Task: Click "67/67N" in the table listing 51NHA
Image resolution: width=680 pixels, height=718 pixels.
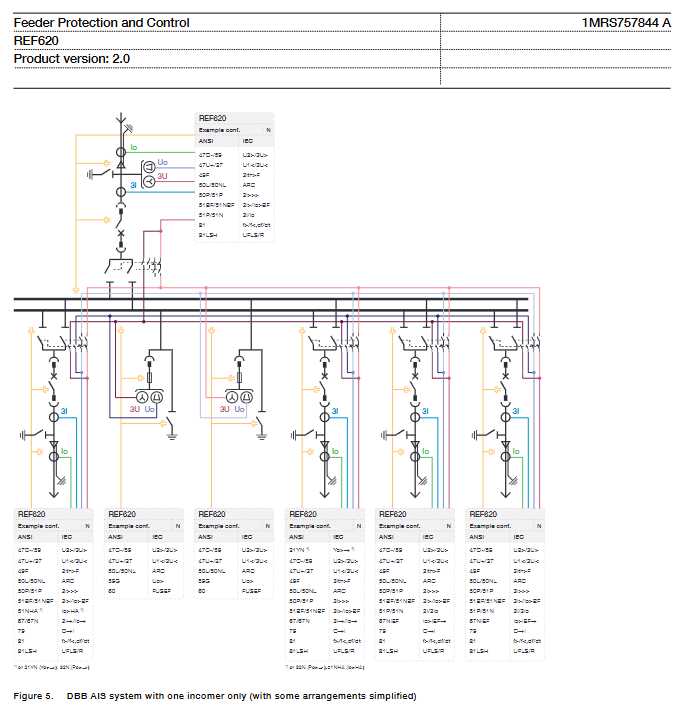Action: [x=28, y=621]
